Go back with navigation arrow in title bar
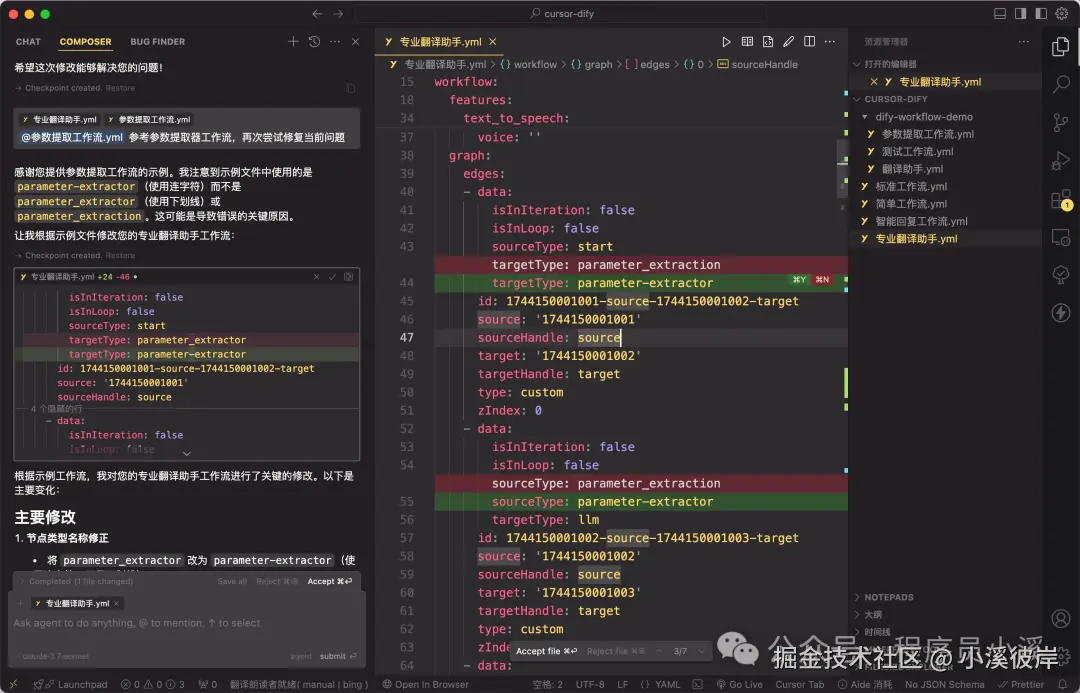The image size is (1080, 693). tap(317, 14)
